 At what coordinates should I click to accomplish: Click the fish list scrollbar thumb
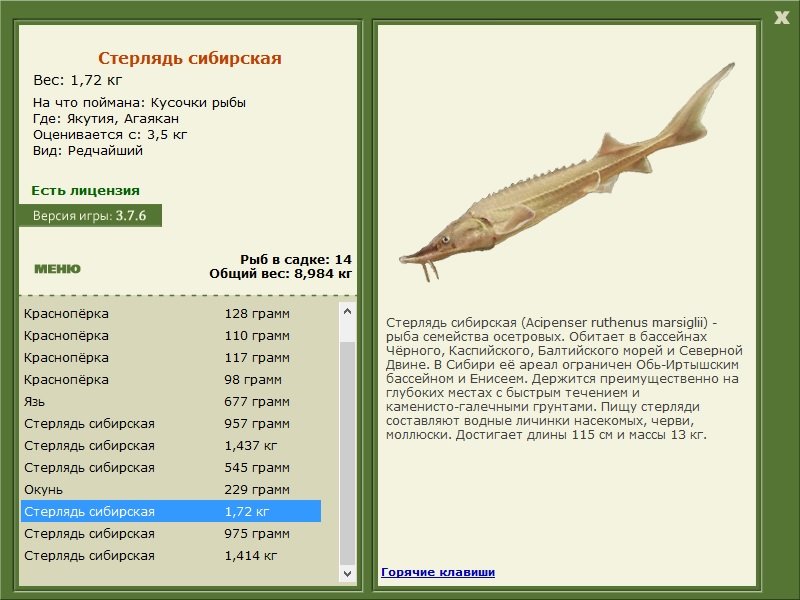pos(347,453)
